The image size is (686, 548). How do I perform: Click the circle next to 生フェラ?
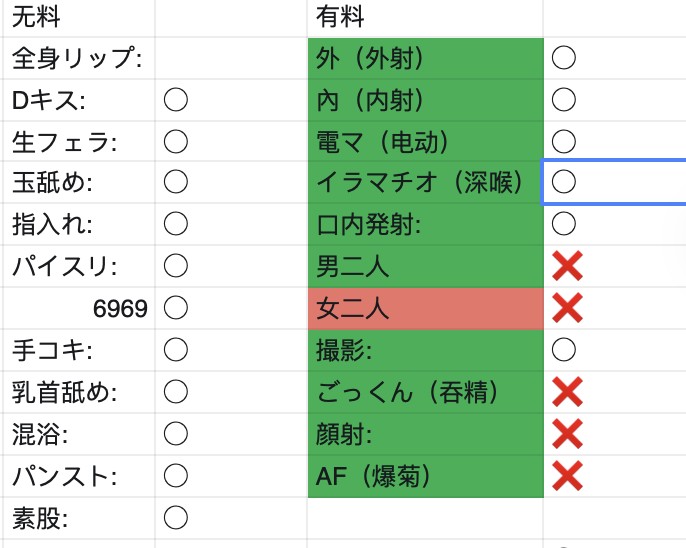[x=176, y=142]
